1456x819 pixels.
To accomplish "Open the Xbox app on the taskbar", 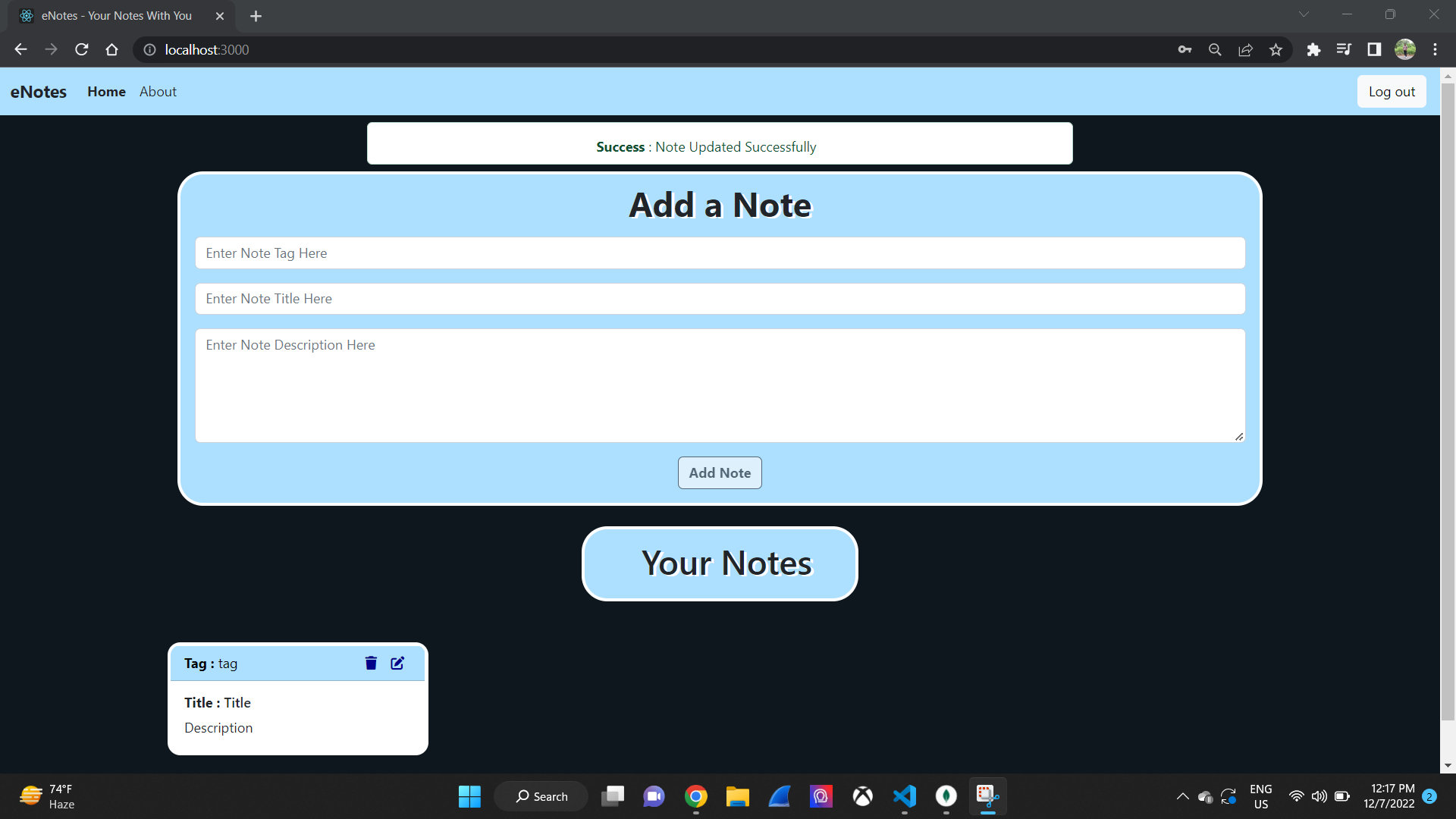I will pyautogui.click(x=862, y=796).
